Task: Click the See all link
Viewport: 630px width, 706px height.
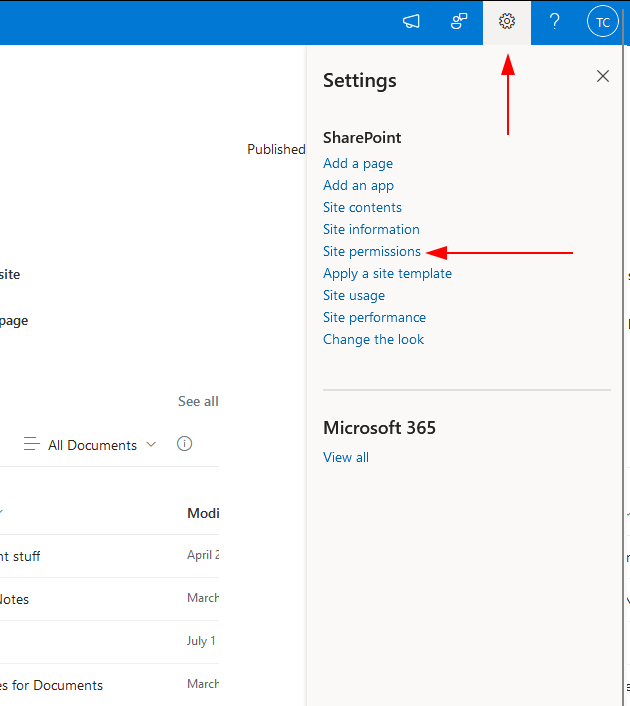Action: [x=198, y=401]
